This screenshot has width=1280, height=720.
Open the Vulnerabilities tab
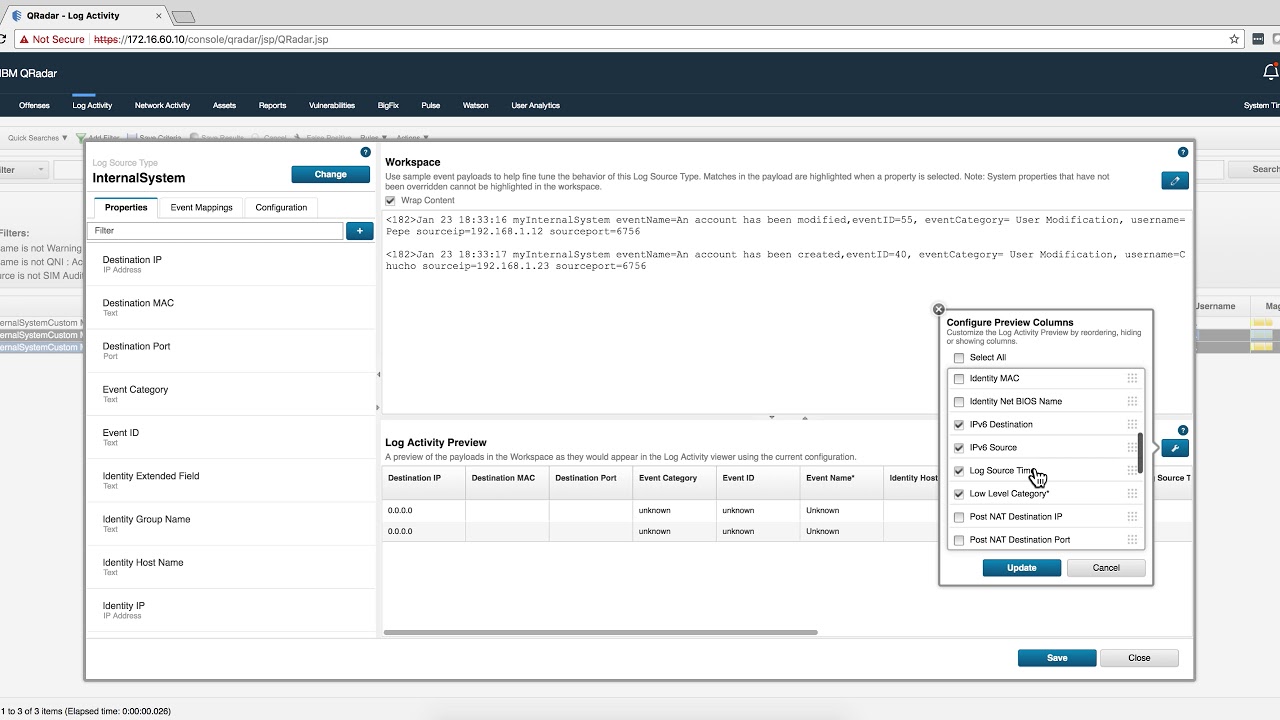tap(332, 105)
